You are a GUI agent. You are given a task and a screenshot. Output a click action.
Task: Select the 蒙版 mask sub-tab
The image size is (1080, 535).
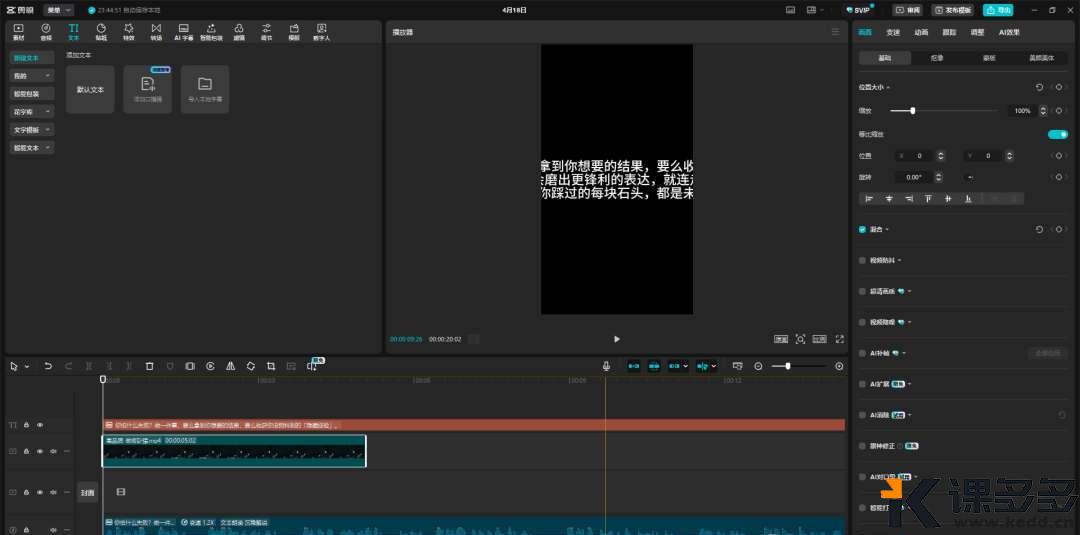point(989,59)
